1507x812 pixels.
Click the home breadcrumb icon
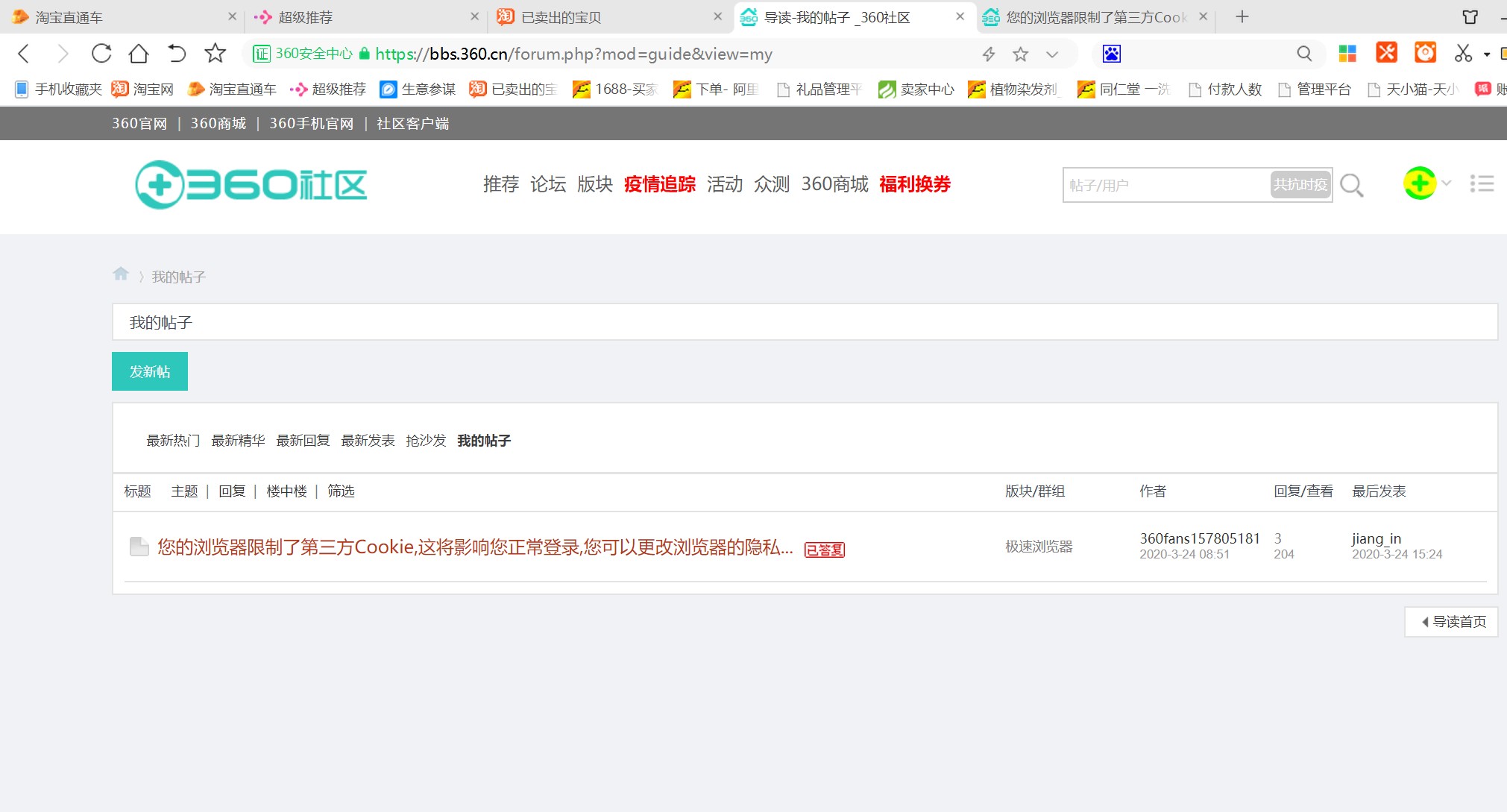coord(121,274)
